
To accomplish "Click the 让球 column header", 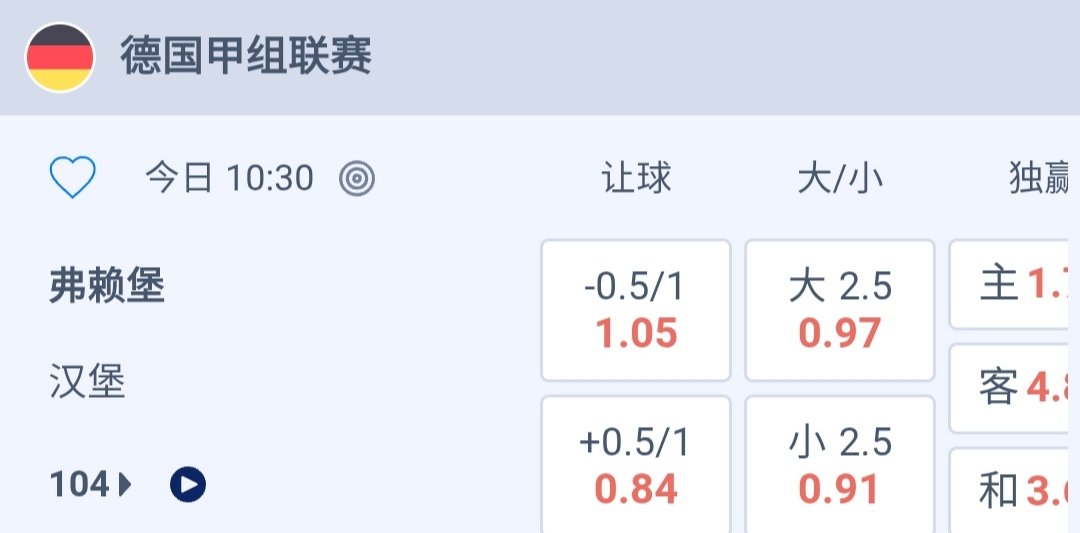I will 636,179.
